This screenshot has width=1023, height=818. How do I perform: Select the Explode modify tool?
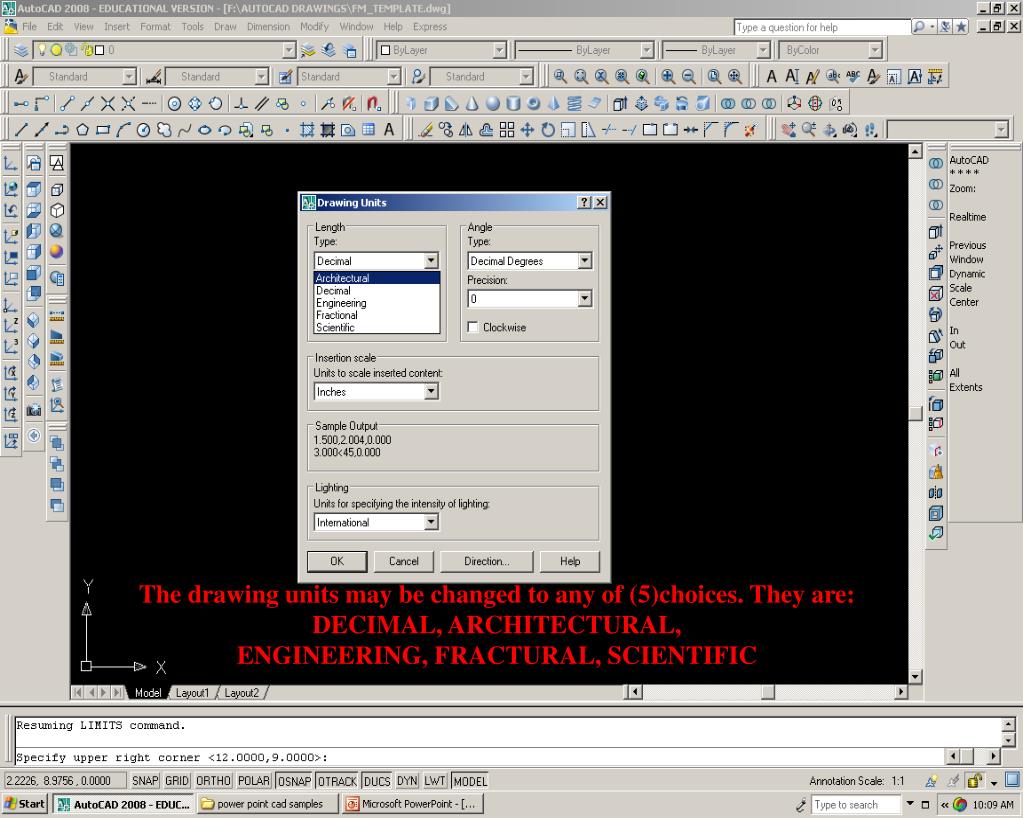pyautogui.click(x=750, y=130)
